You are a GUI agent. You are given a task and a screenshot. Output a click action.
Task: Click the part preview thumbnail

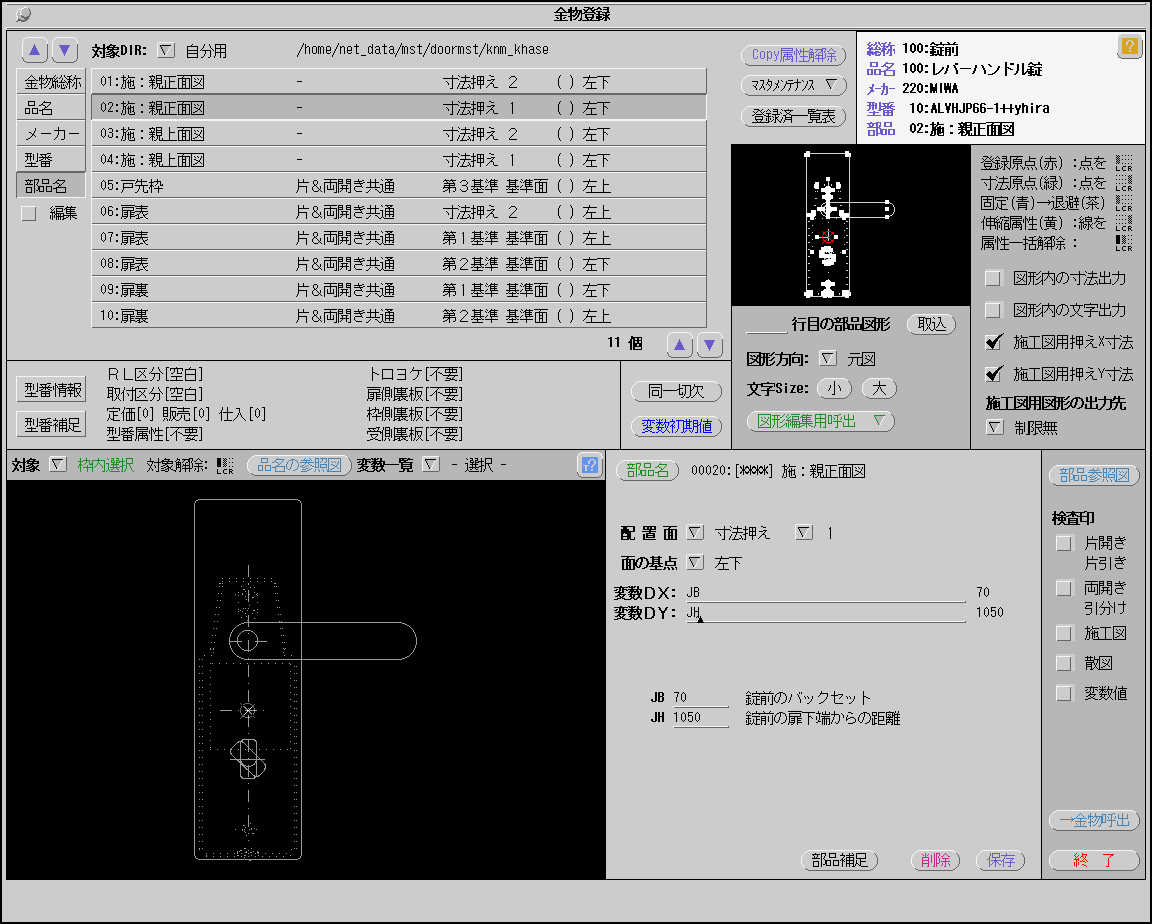851,225
